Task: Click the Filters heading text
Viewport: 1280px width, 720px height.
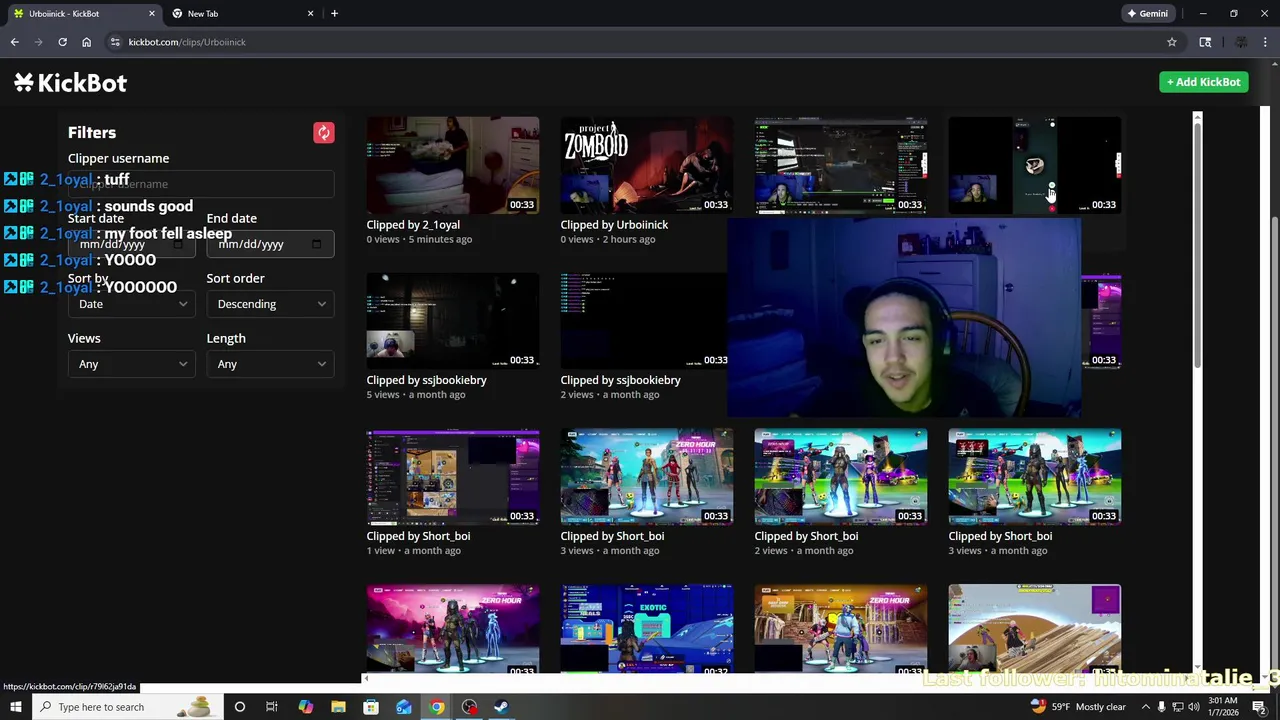Action: (92, 133)
